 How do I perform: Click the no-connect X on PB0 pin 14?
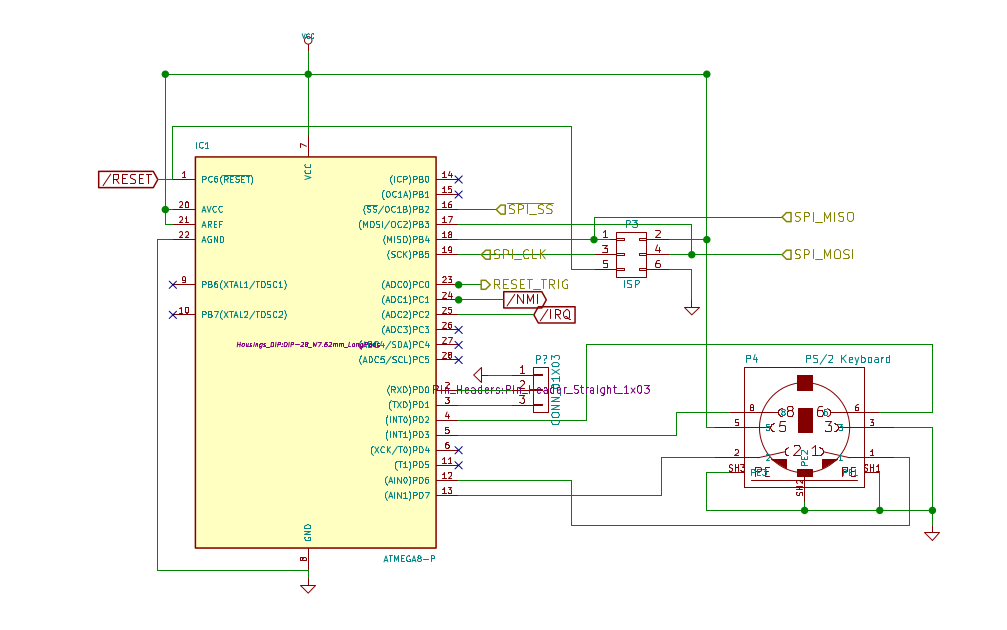[x=459, y=180]
